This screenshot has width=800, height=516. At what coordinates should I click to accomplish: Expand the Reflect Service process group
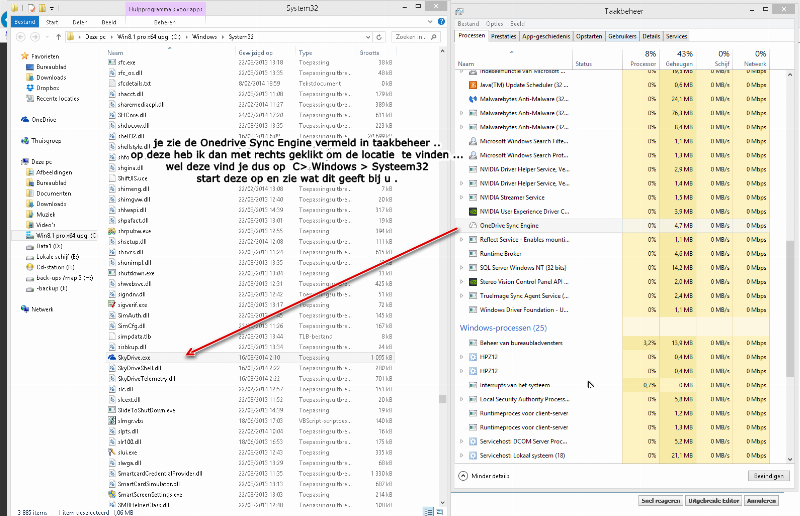[462, 239]
